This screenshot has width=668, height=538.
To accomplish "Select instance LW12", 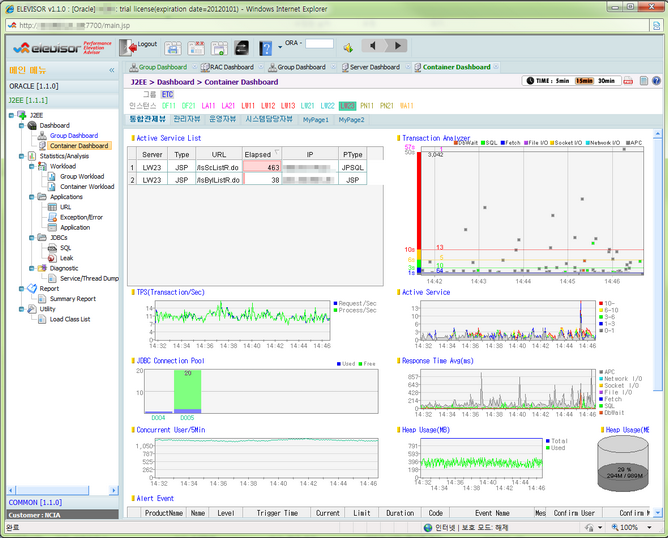I will (268, 106).
